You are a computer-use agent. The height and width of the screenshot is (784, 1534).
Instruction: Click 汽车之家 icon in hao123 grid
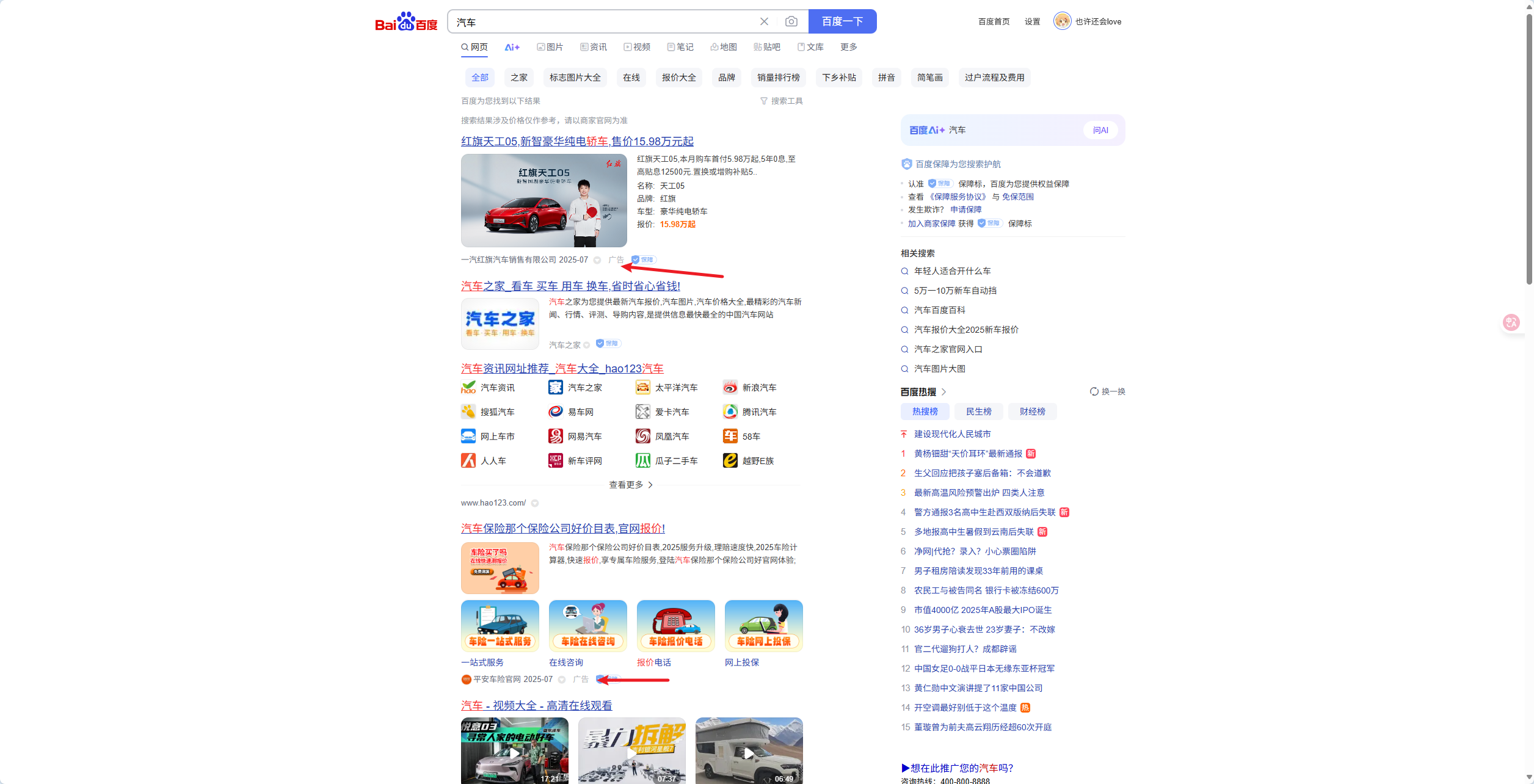(x=555, y=388)
